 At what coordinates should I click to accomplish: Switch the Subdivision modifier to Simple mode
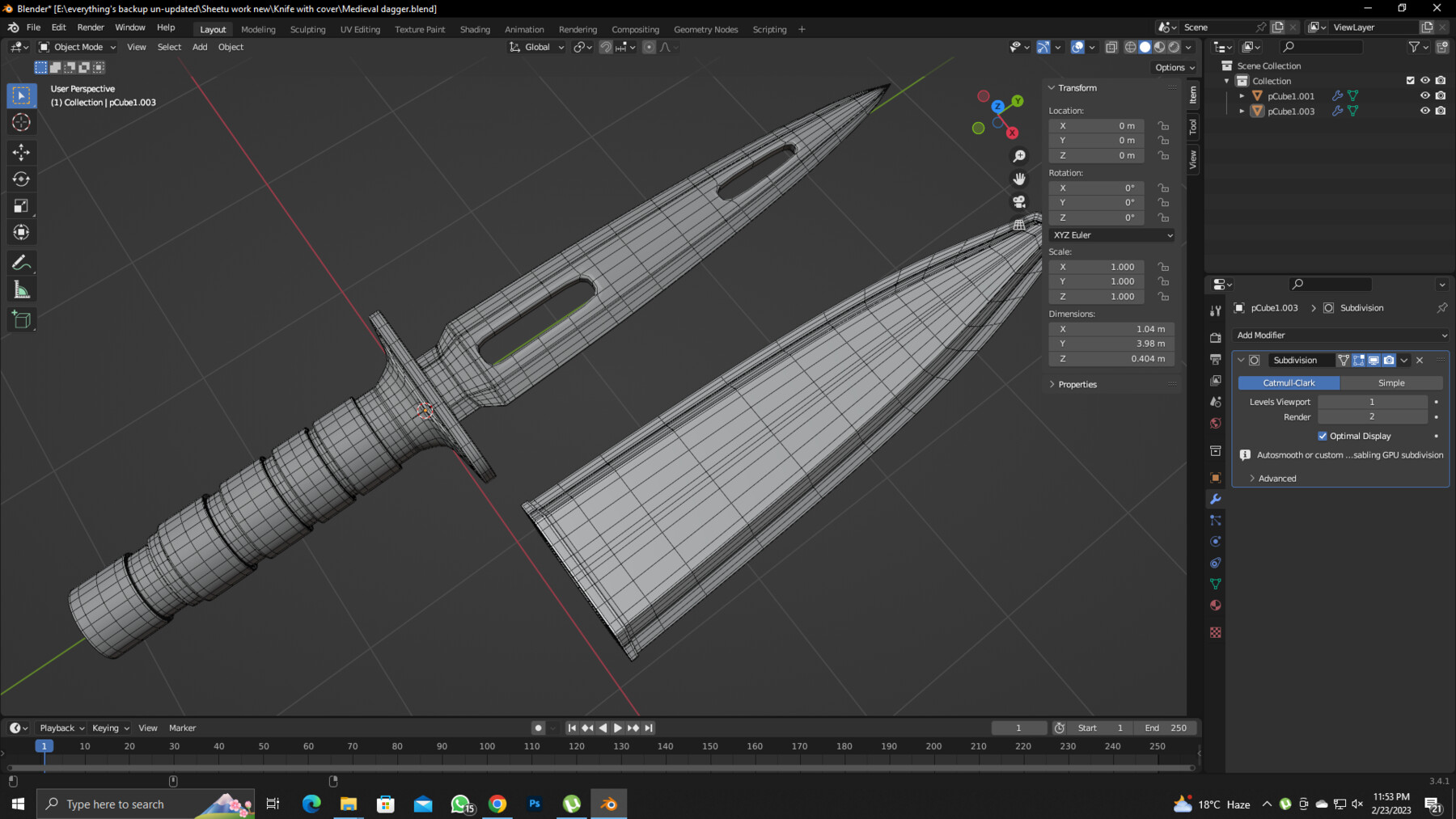[1393, 382]
